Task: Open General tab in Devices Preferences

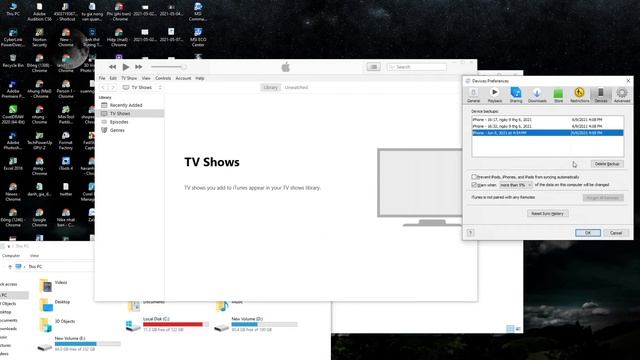Action: tap(473, 95)
